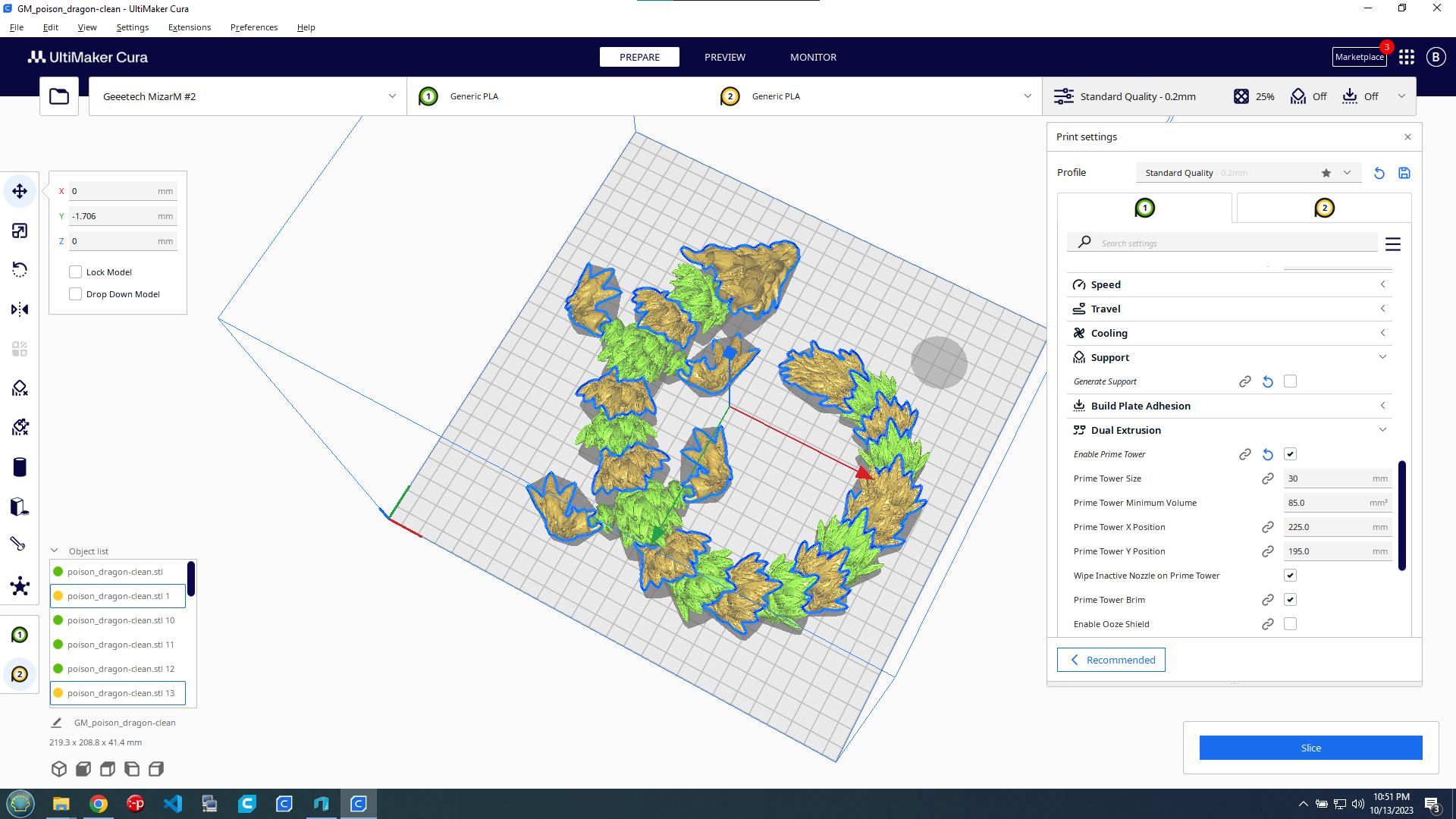Select extruder 2 button in left toolbar

(20, 674)
